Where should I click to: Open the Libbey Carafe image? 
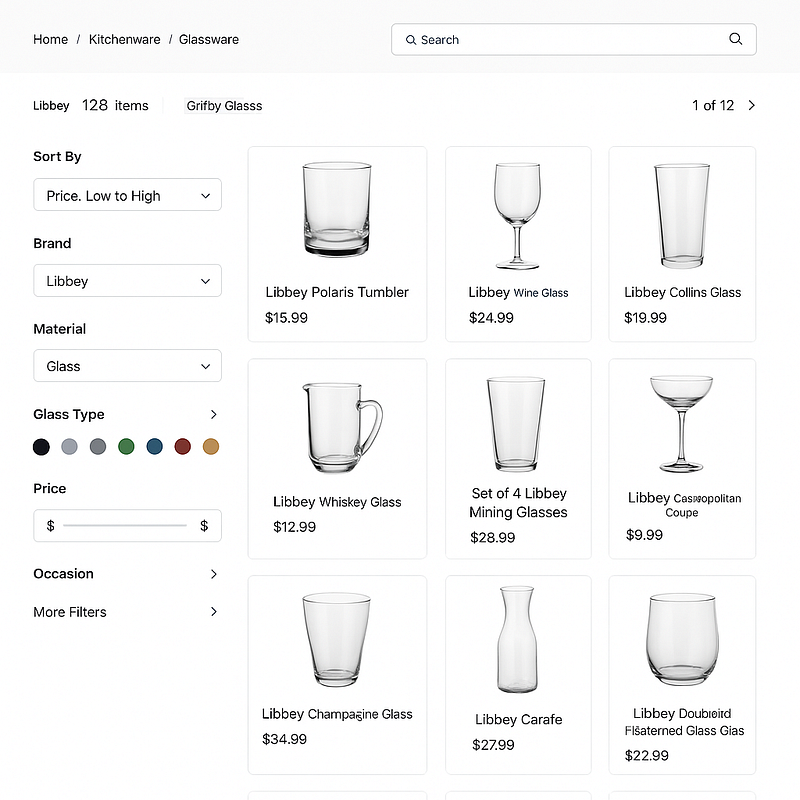coord(517,639)
